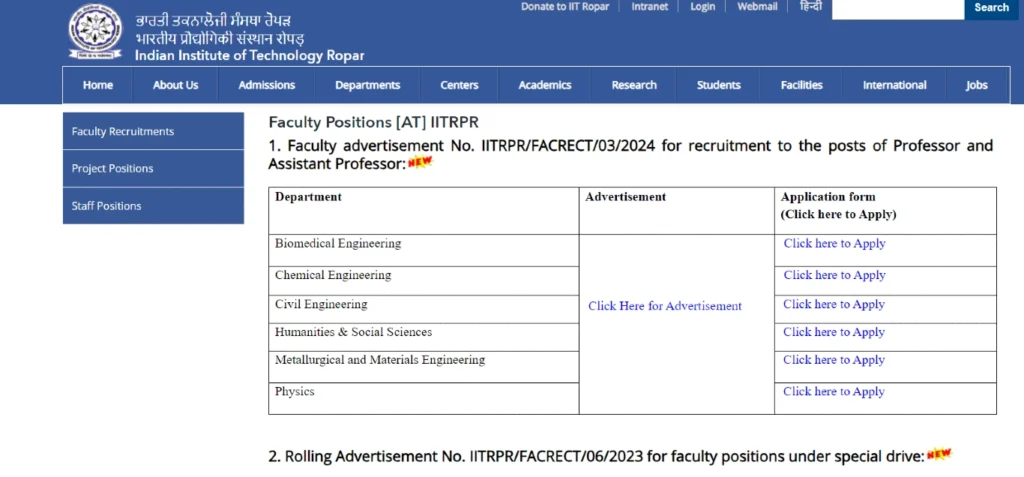Click the Advertisement column header

tap(677, 210)
